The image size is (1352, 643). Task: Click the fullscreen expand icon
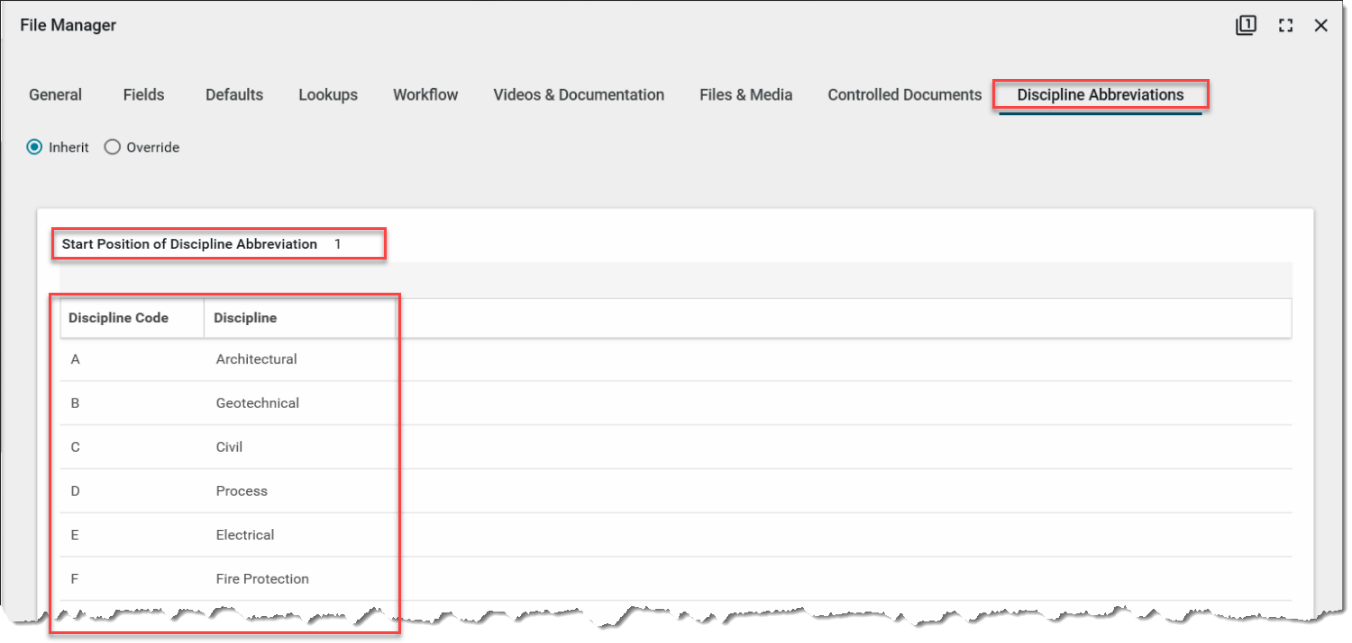click(x=1286, y=26)
